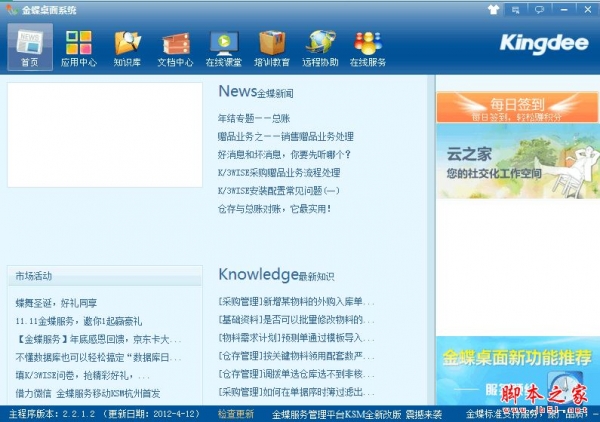
Task: Open K/3WISE安装配置常见问题(一)
Action: click(x=279, y=191)
